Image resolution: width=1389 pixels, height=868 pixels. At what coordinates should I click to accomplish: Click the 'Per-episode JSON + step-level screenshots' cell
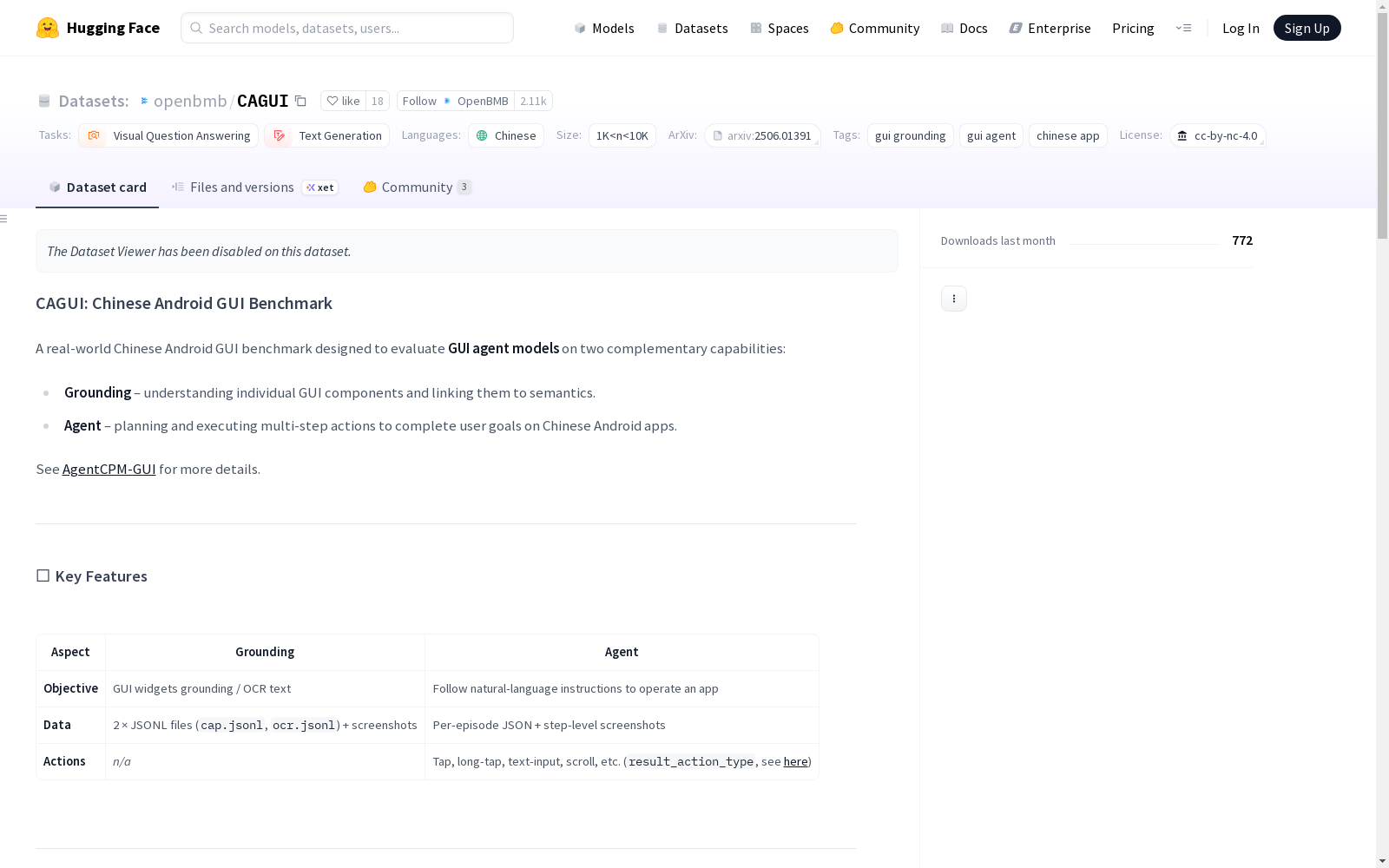[622, 725]
